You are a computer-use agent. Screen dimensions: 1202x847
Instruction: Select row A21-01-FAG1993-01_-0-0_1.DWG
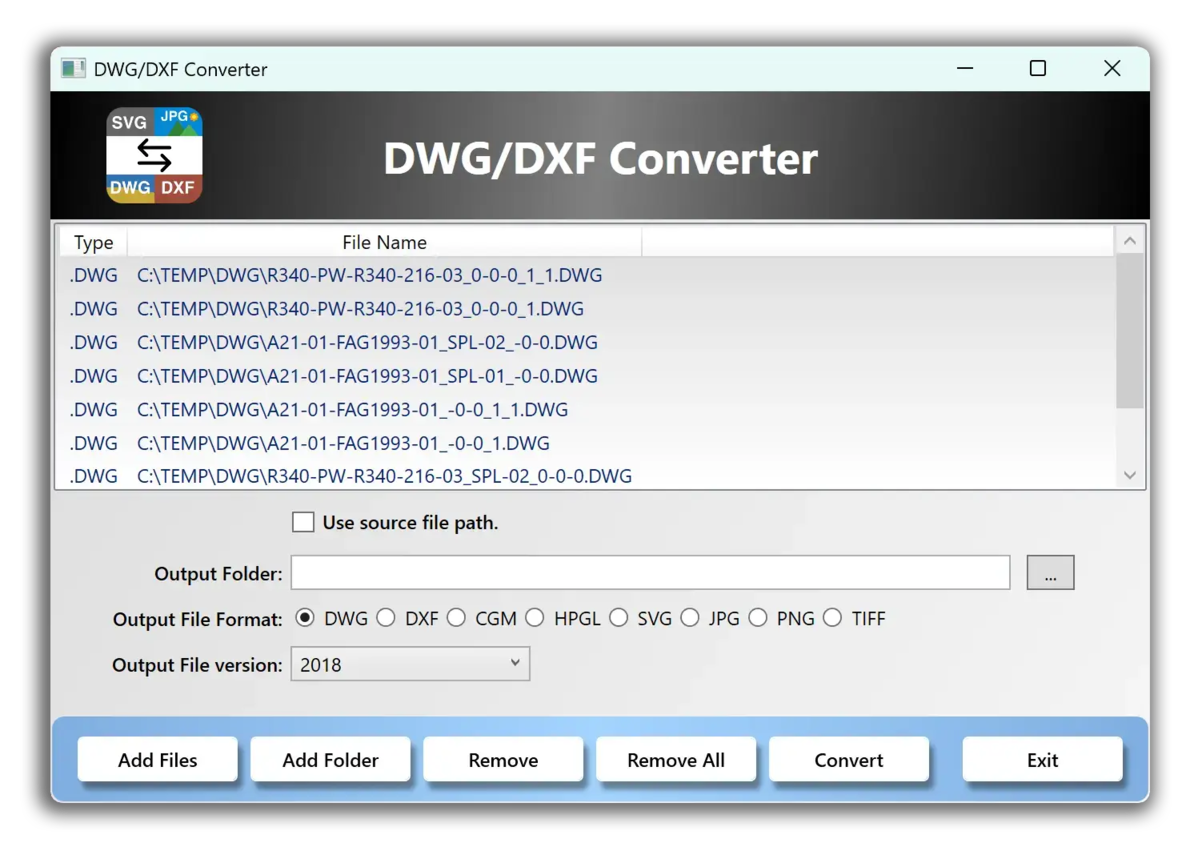[586, 443]
